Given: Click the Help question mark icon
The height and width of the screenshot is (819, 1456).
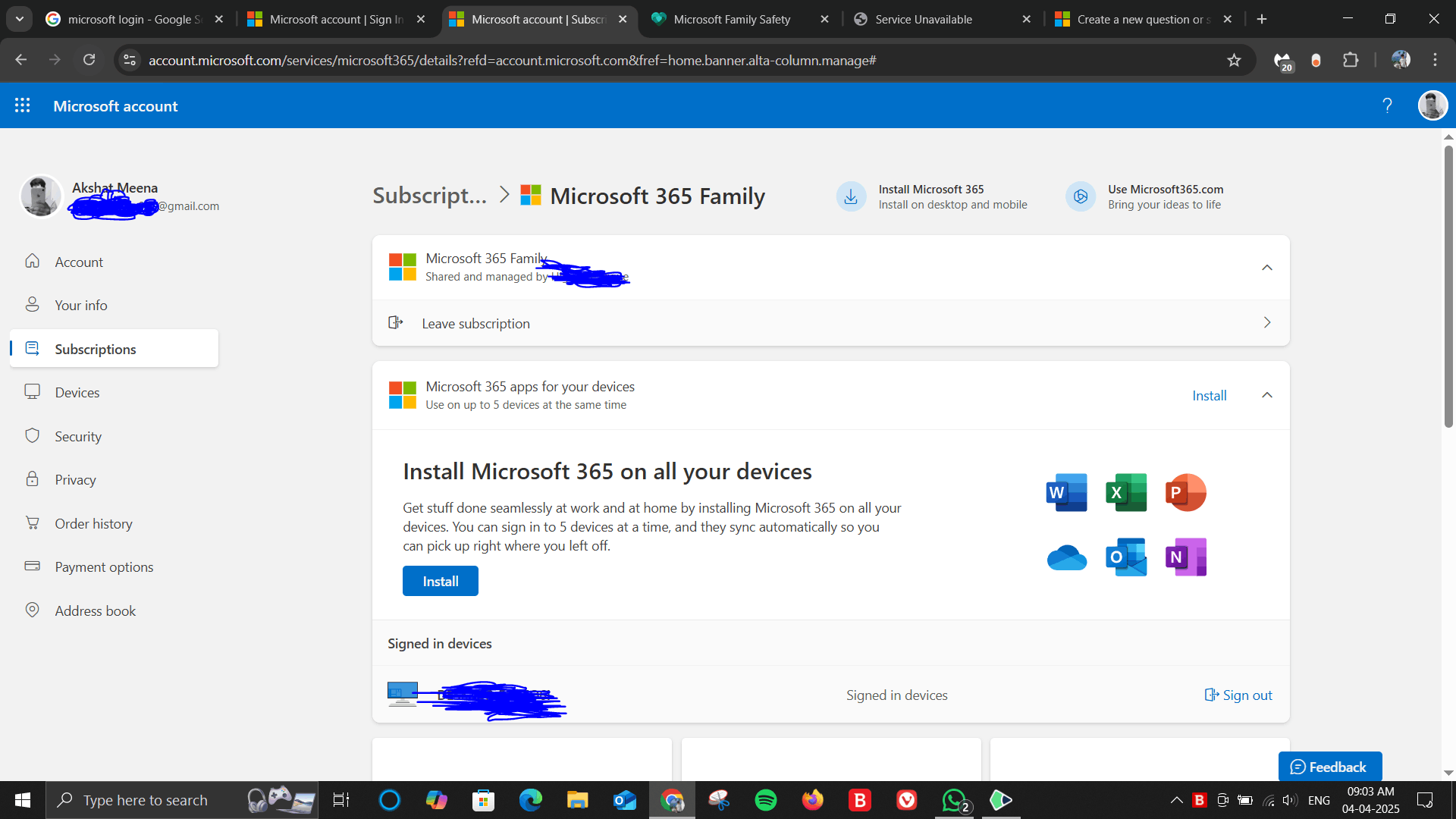Looking at the screenshot, I should coord(1387,105).
